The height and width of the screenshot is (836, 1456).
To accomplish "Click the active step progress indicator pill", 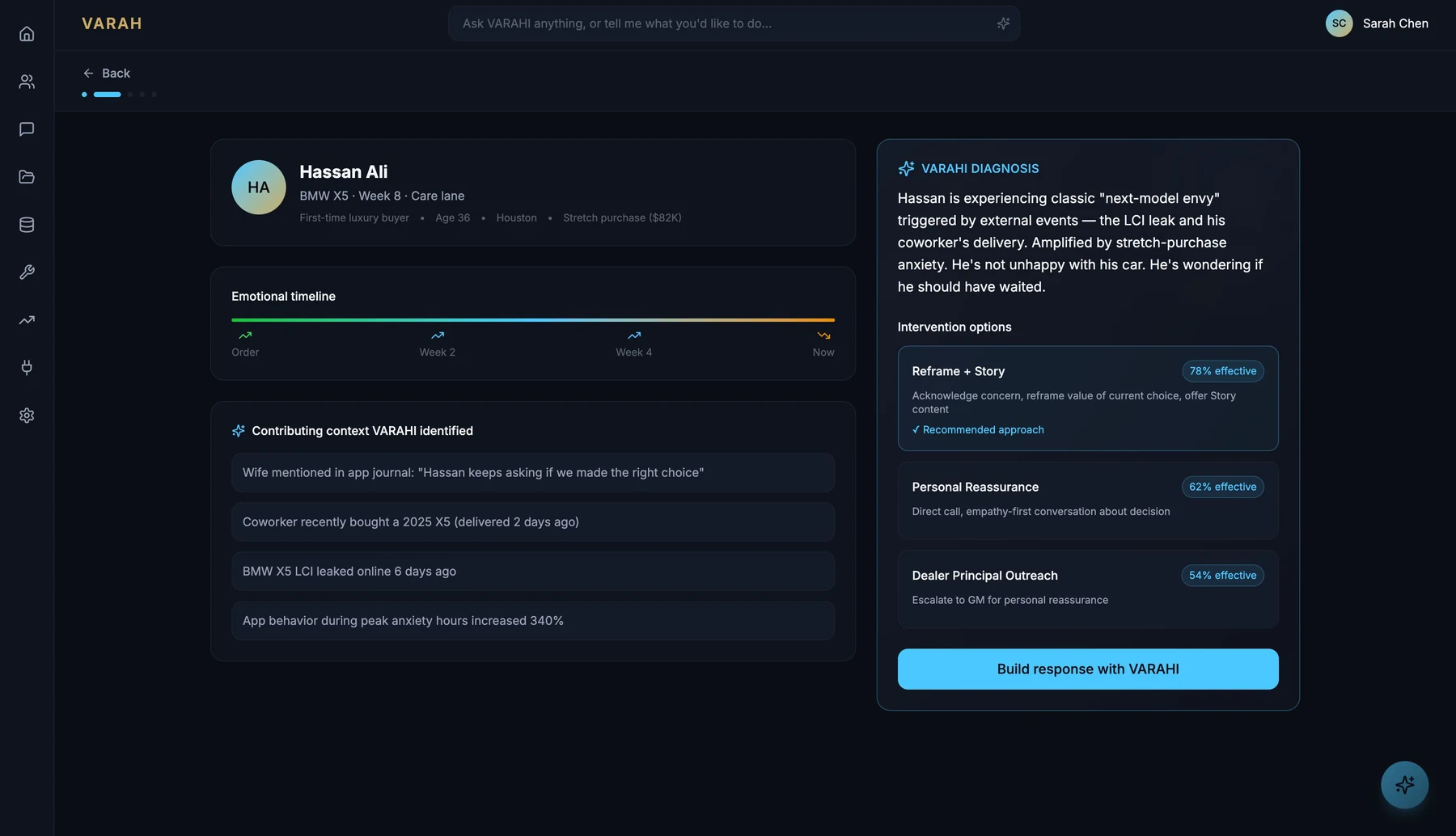I will click(x=107, y=95).
